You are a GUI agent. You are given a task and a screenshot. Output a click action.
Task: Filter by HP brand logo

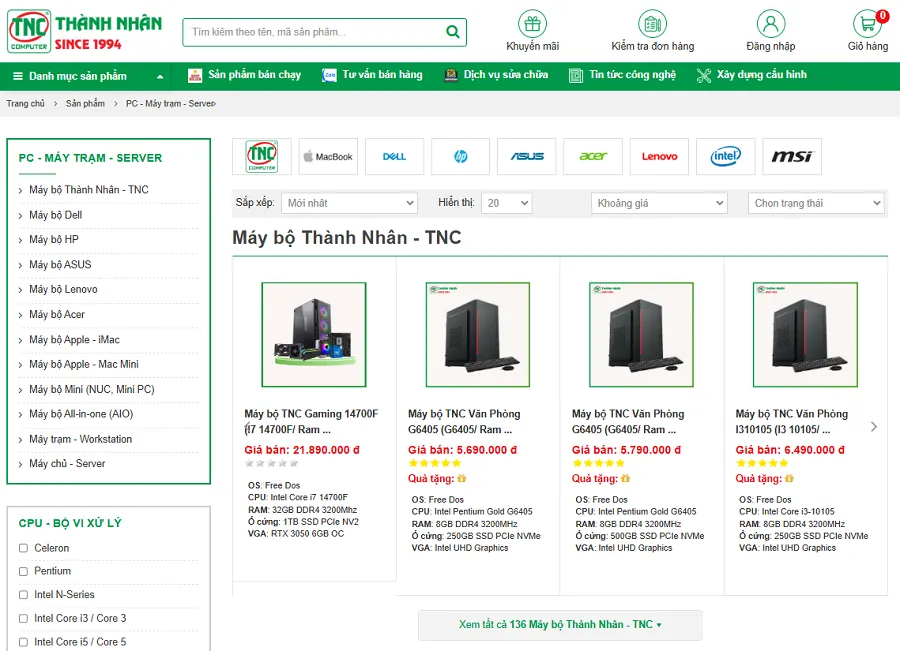tap(460, 156)
